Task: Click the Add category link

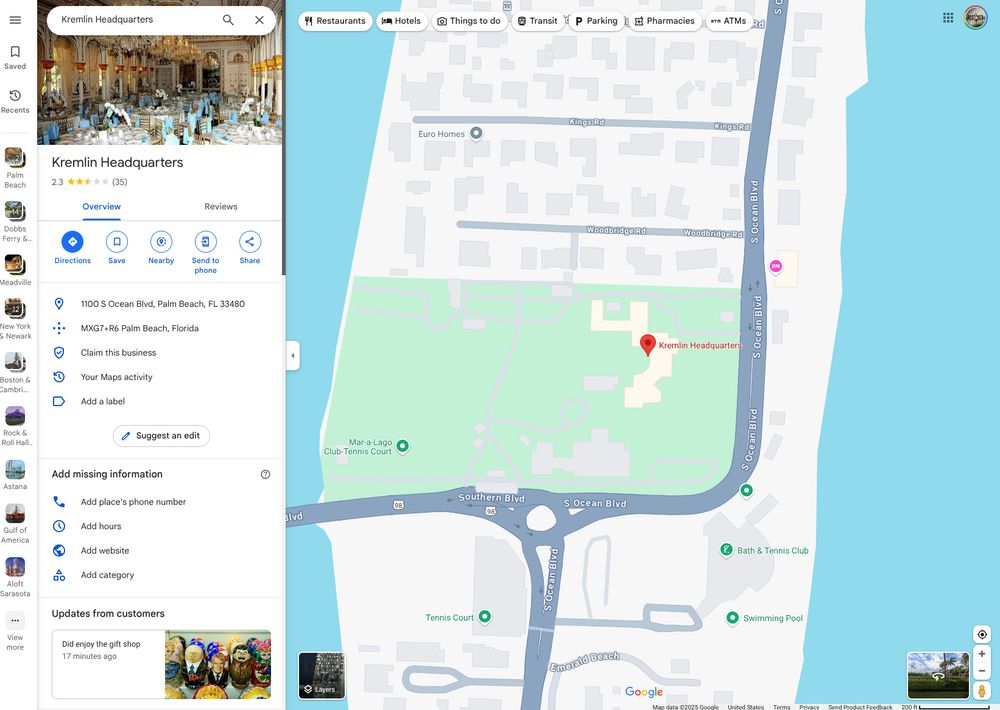Action: 107,575
